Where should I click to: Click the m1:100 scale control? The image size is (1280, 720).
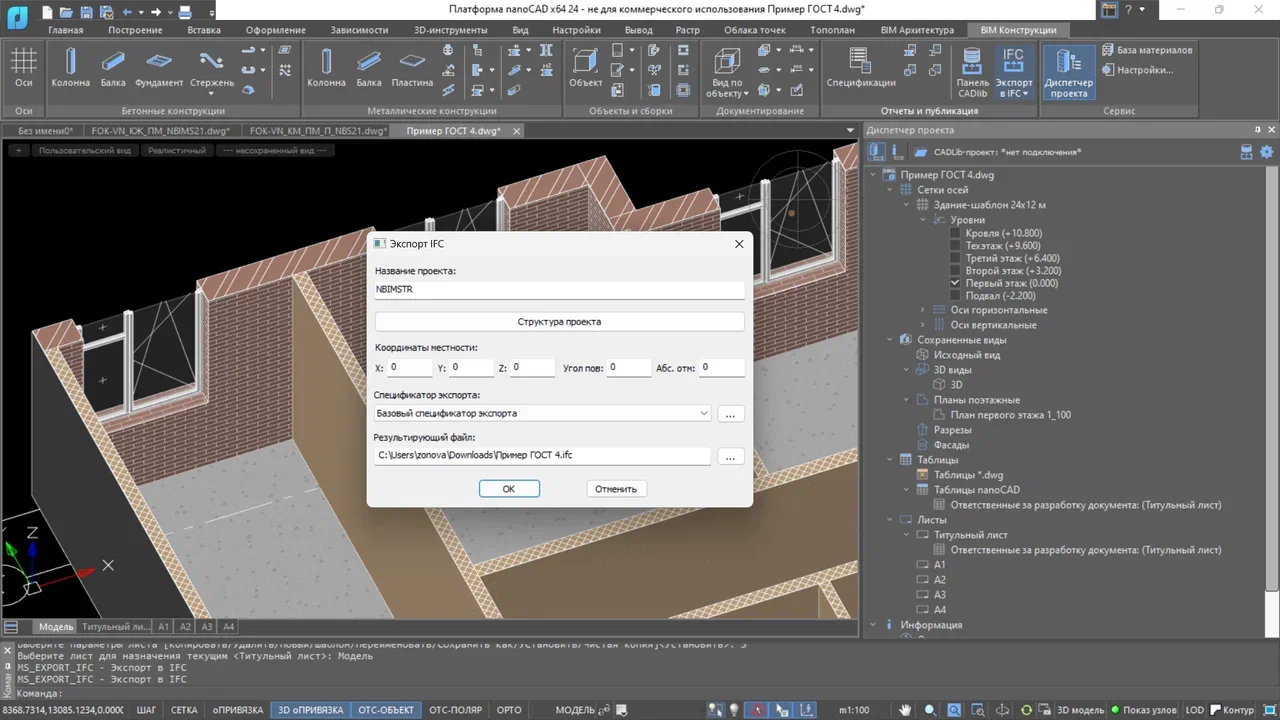[855, 710]
